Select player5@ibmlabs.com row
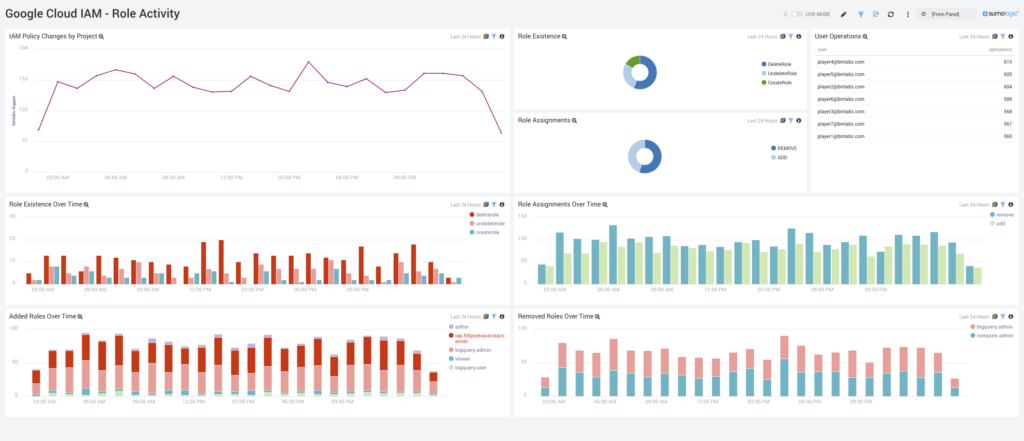This screenshot has height=441, width=1024. coord(914,74)
